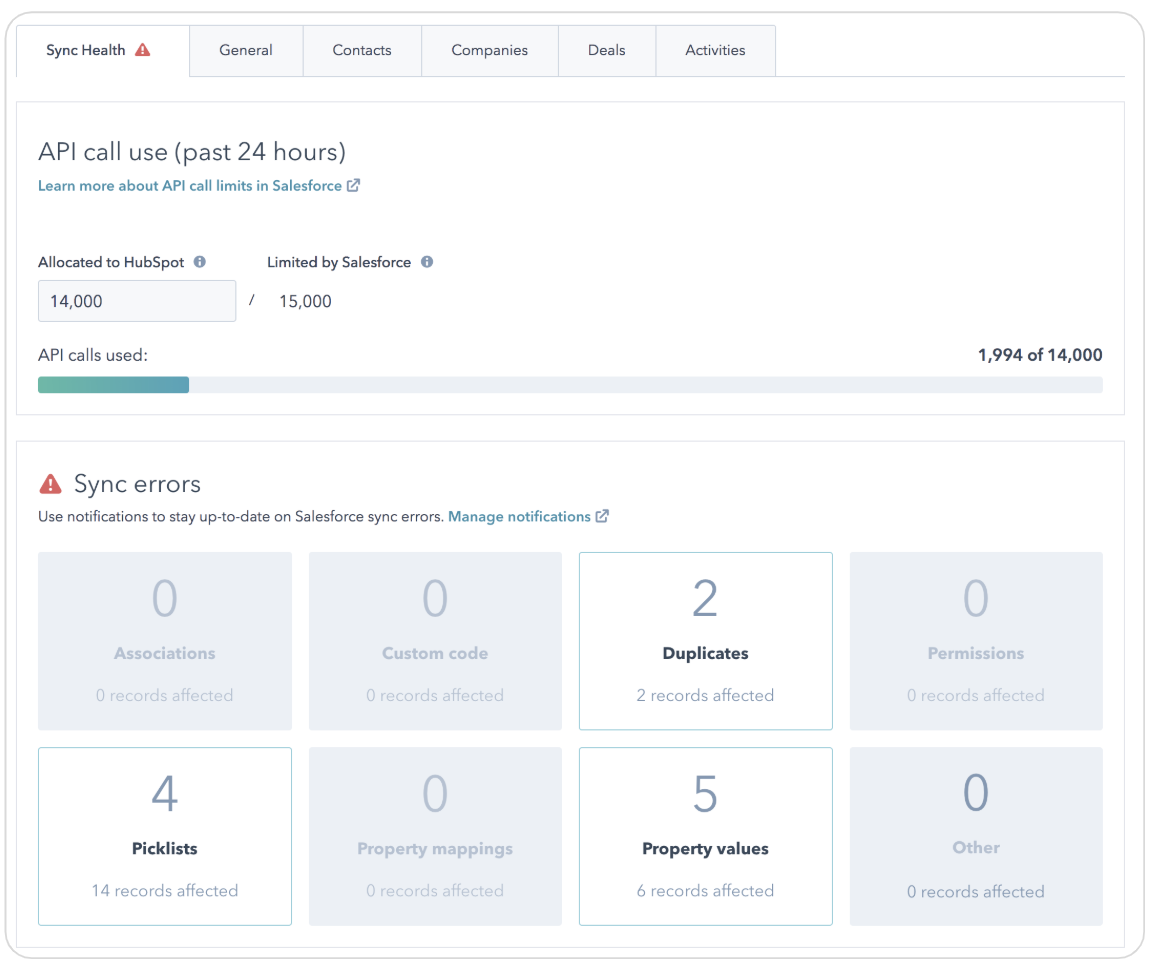Click info icon next to Allocated to HubSpot

[x=200, y=262]
